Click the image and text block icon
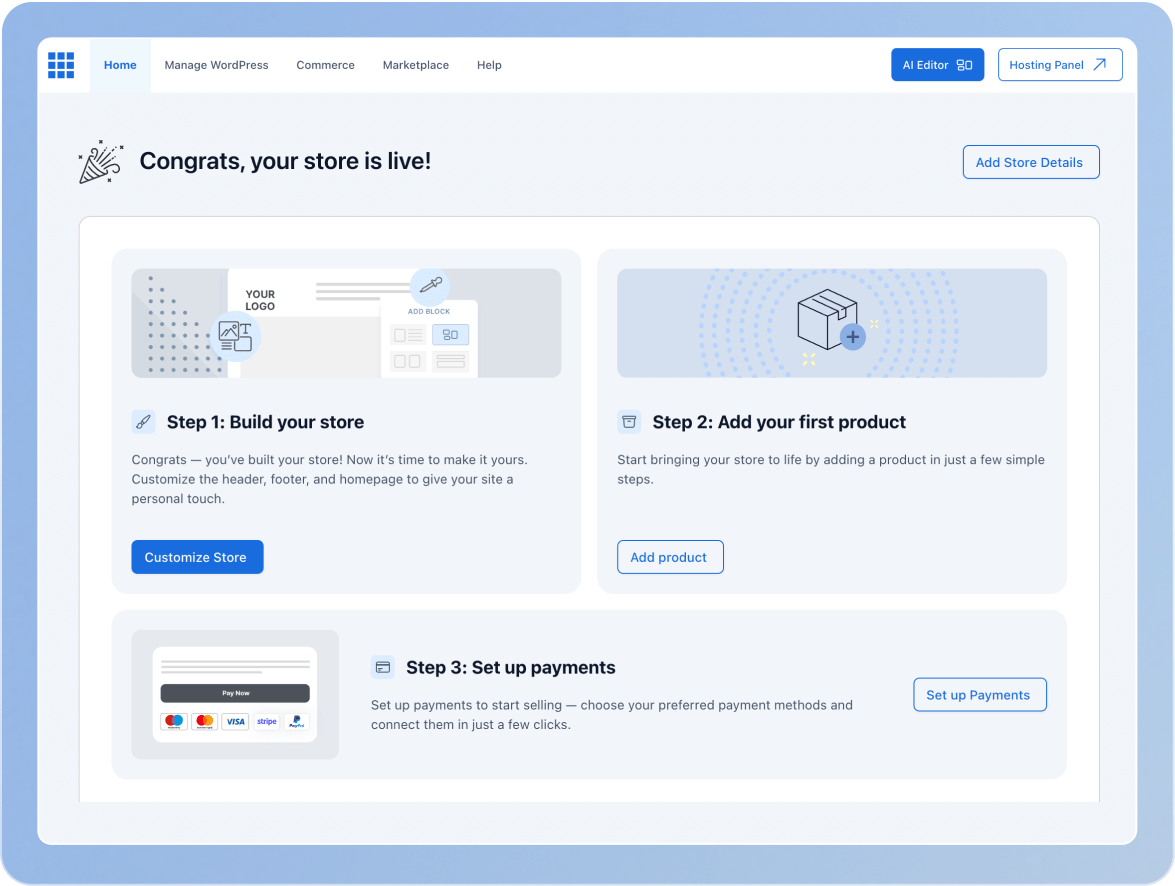Screen dimensions: 1175x886 235,336
